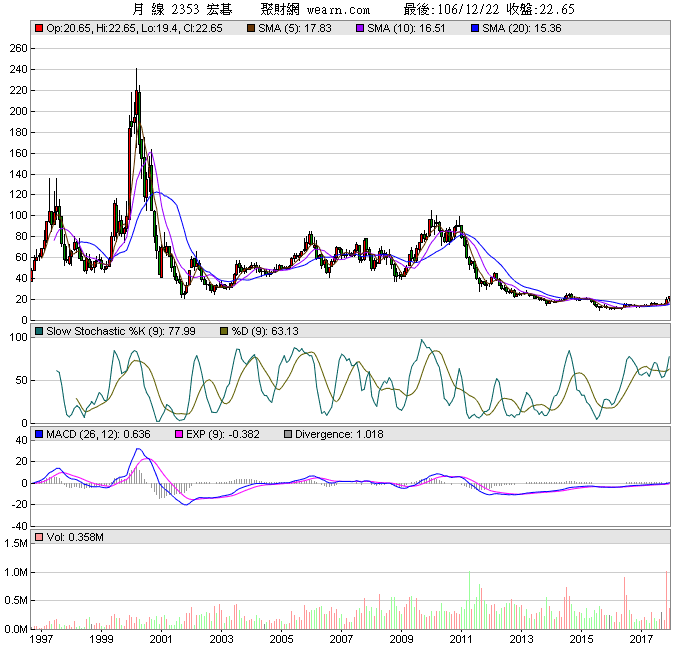Click the red OHLC price legend swatch
This screenshot has width=700, height=650.
39,28
